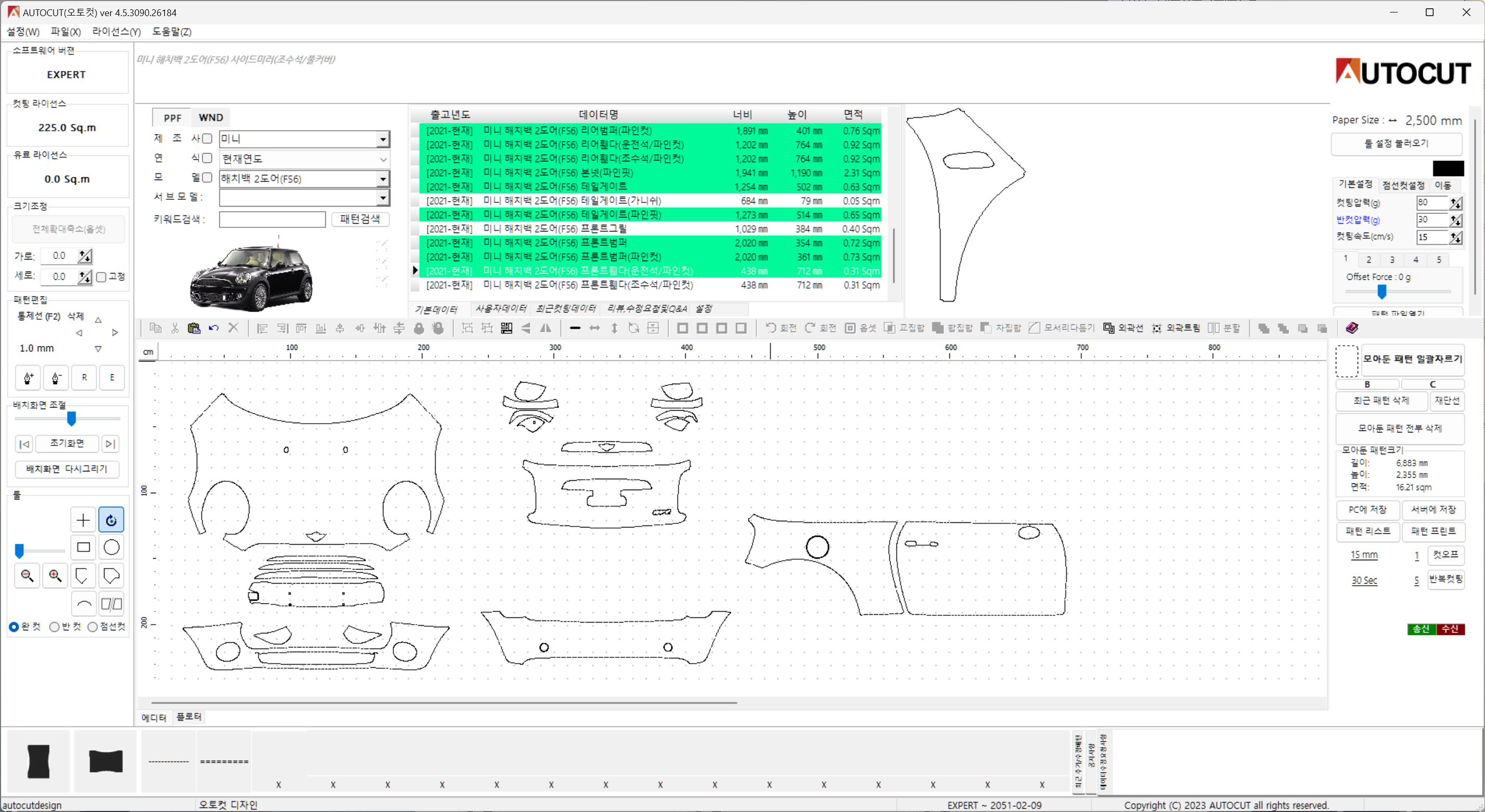Click the 초기화면 reset view button
This screenshot has height=812, width=1485.
[67, 443]
